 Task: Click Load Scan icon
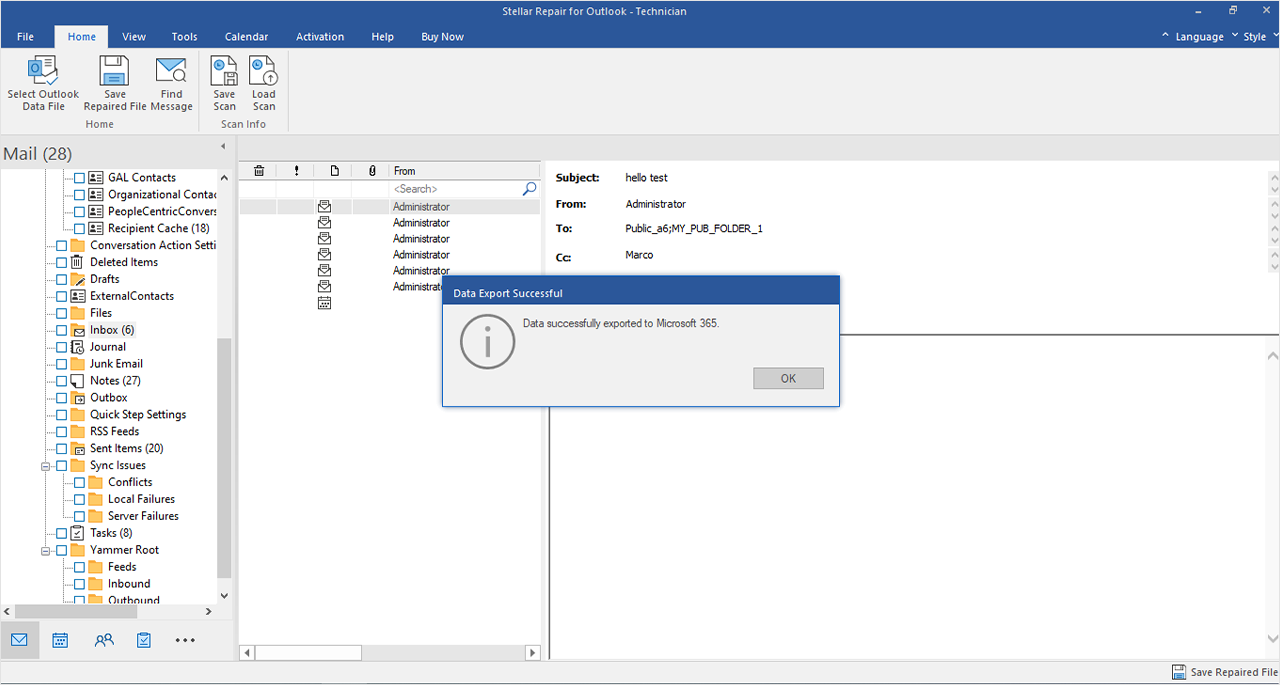point(263,70)
